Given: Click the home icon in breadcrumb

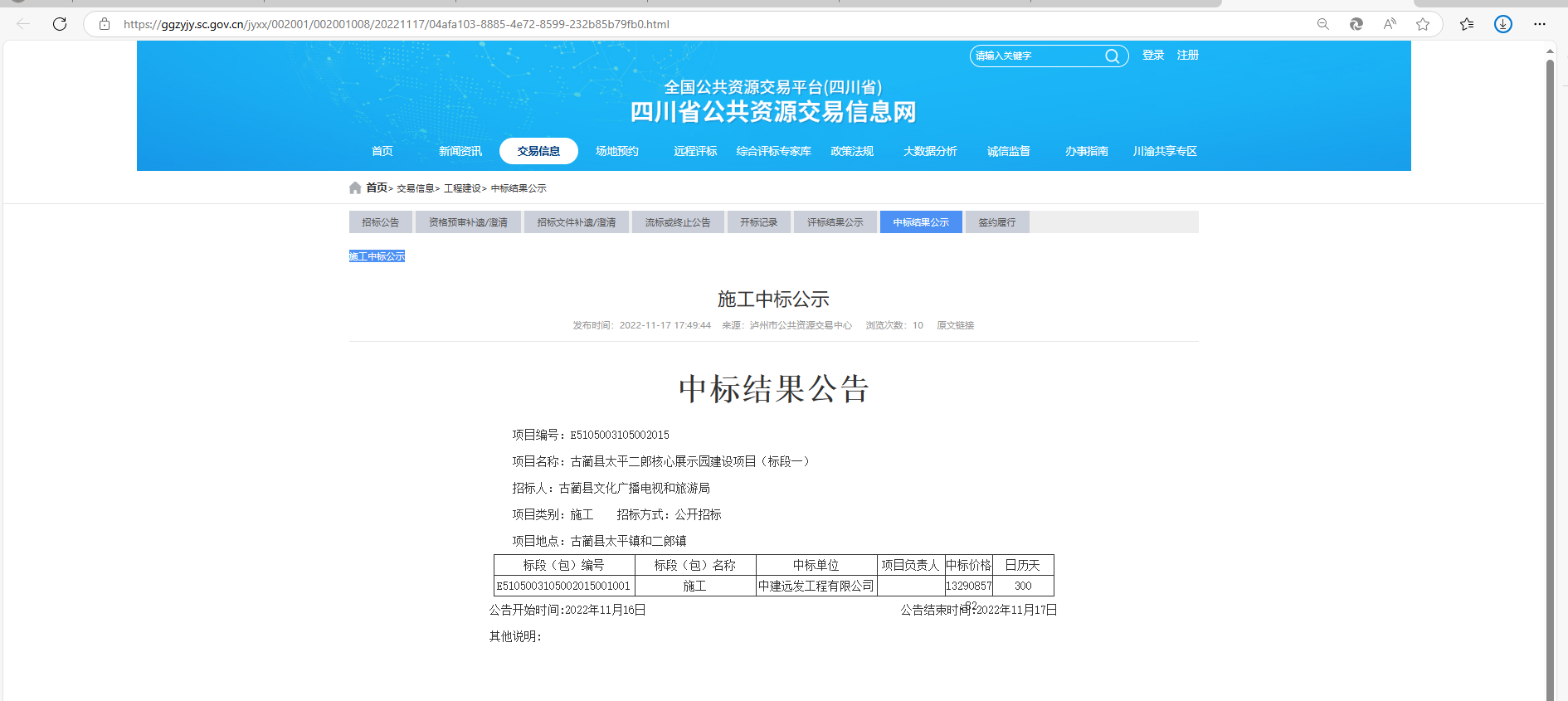Looking at the screenshot, I should [x=355, y=187].
